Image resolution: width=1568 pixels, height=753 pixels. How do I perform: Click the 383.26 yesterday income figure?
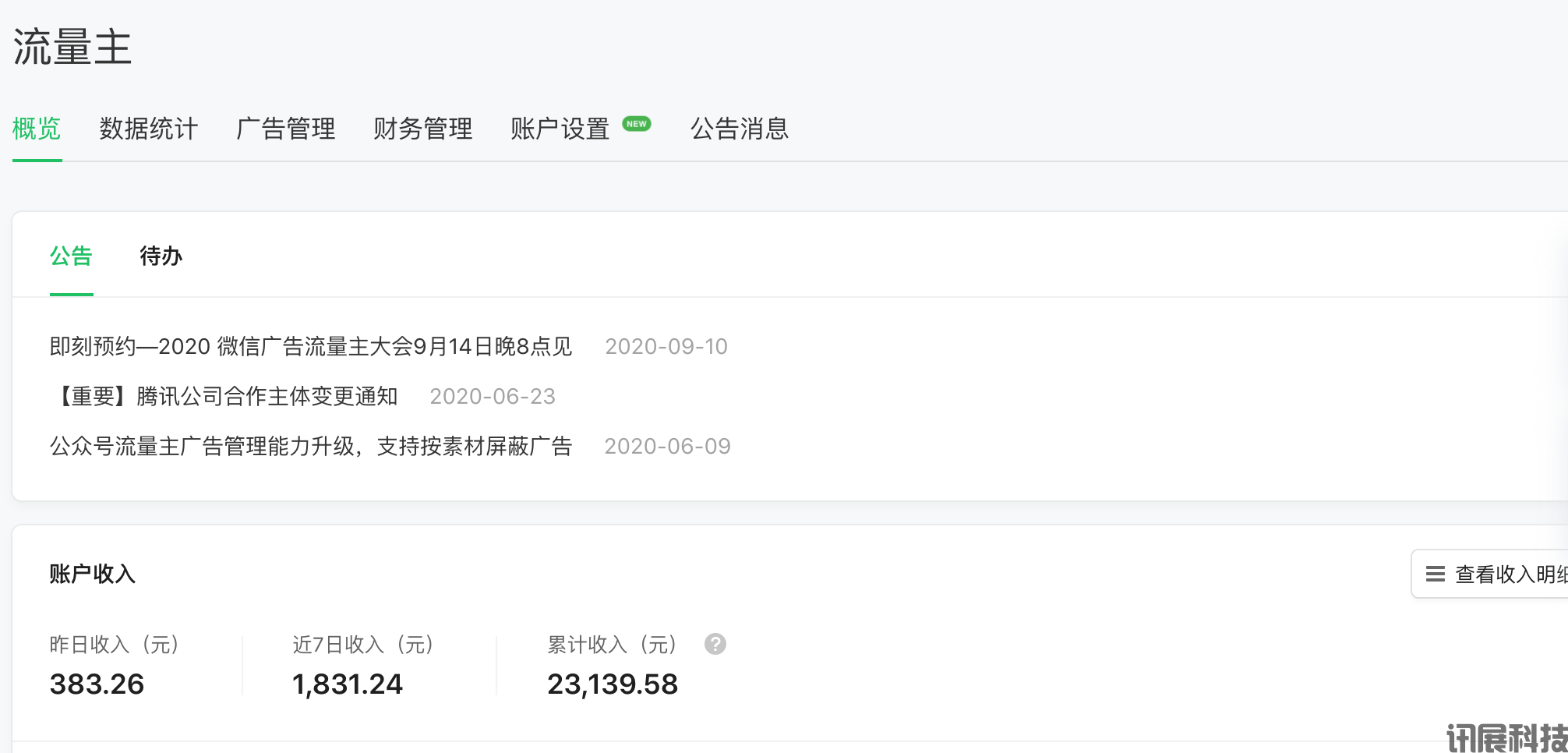coord(97,684)
